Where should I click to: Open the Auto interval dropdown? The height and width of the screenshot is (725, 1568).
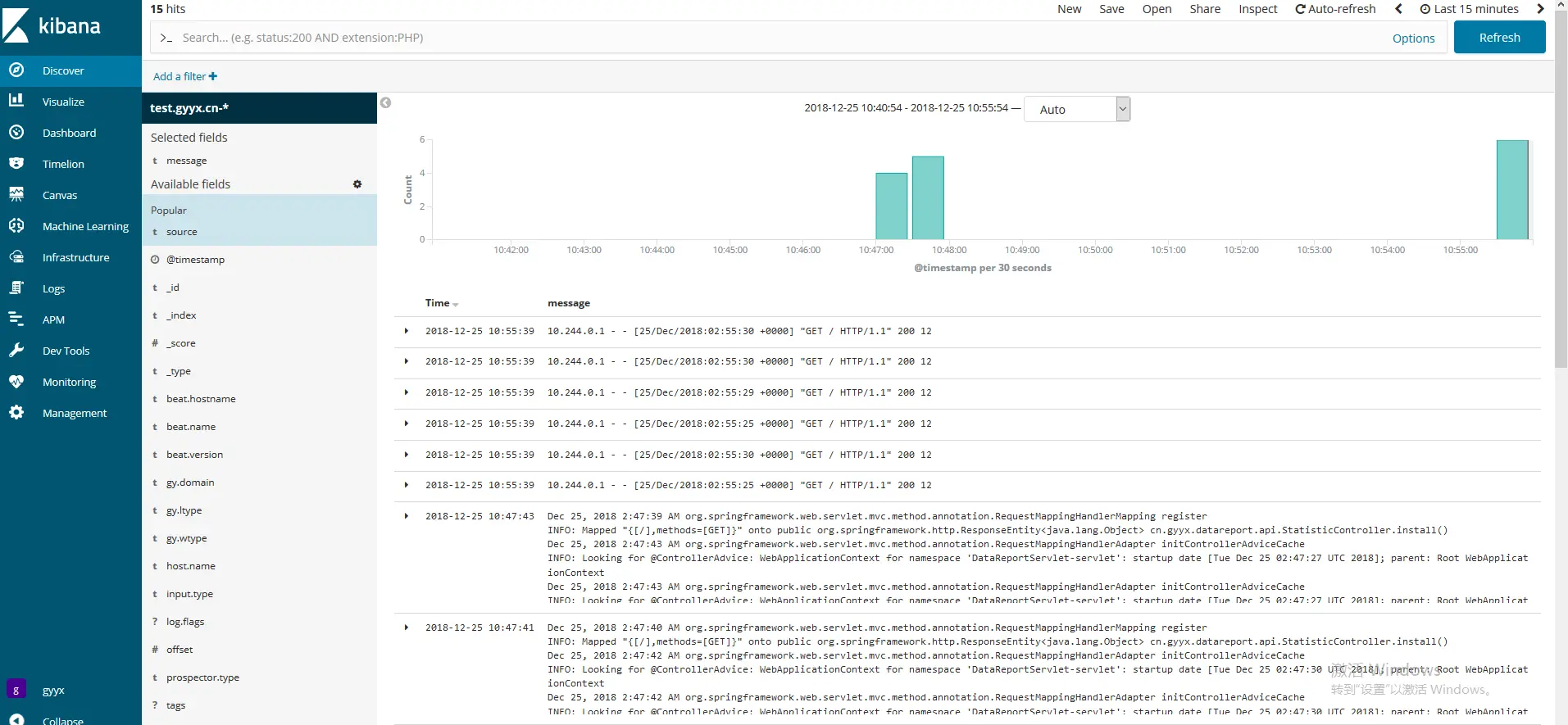point(1077,109)
